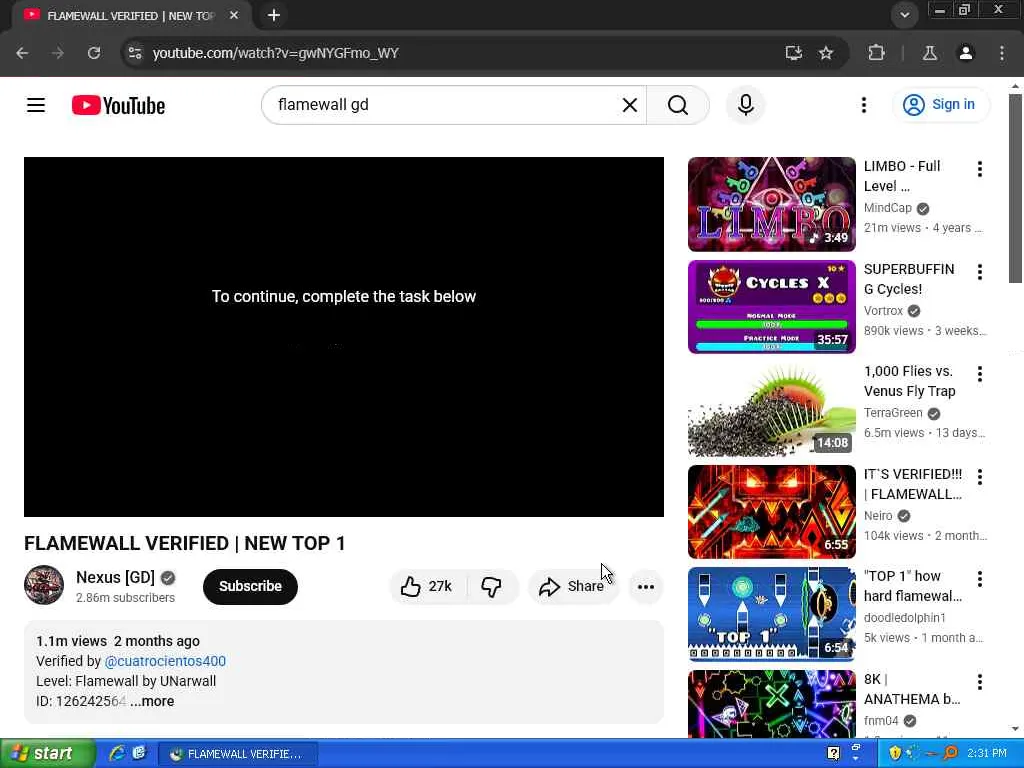This screenshot has width=1024, height=768.
Task: Open the 8K ANATHEMA video thumbnail
Action: click(771, 704)
